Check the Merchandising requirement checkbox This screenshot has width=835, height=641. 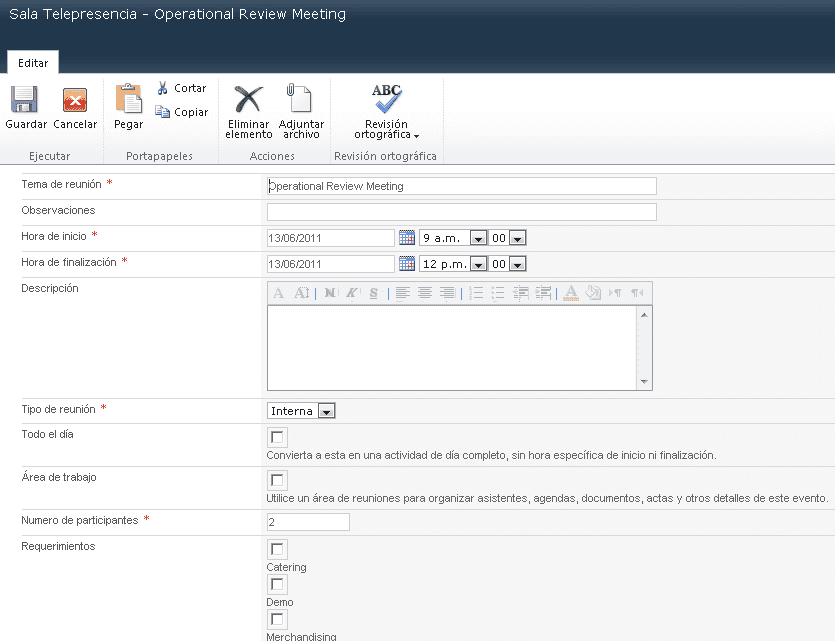(277, 619)
